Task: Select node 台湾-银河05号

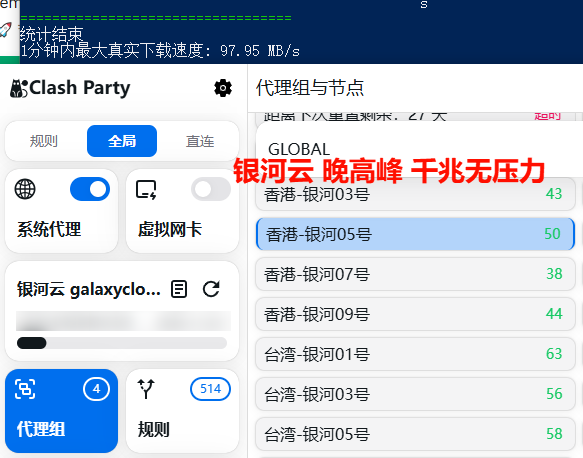Action: coord(415,434)
